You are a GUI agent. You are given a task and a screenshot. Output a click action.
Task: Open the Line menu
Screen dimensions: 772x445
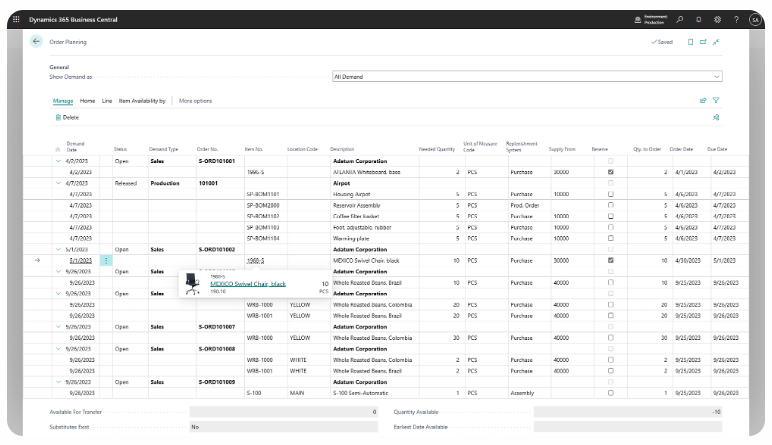(107, 101)
